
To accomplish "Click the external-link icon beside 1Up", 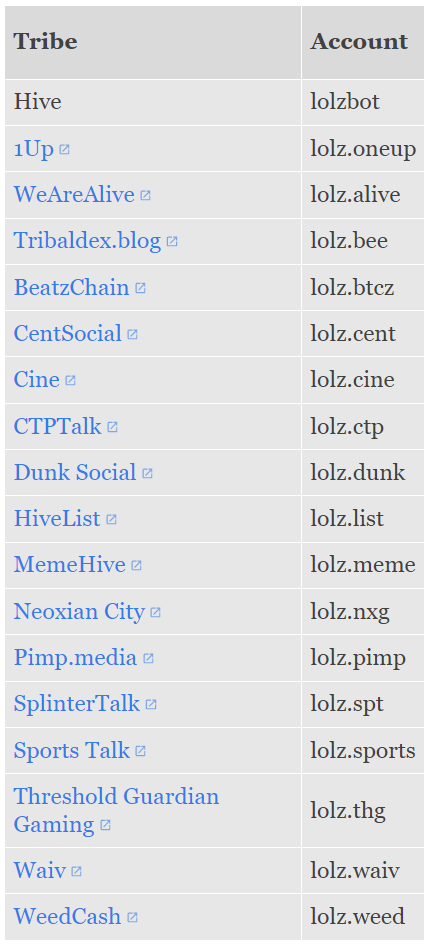I will pos(64,149).
